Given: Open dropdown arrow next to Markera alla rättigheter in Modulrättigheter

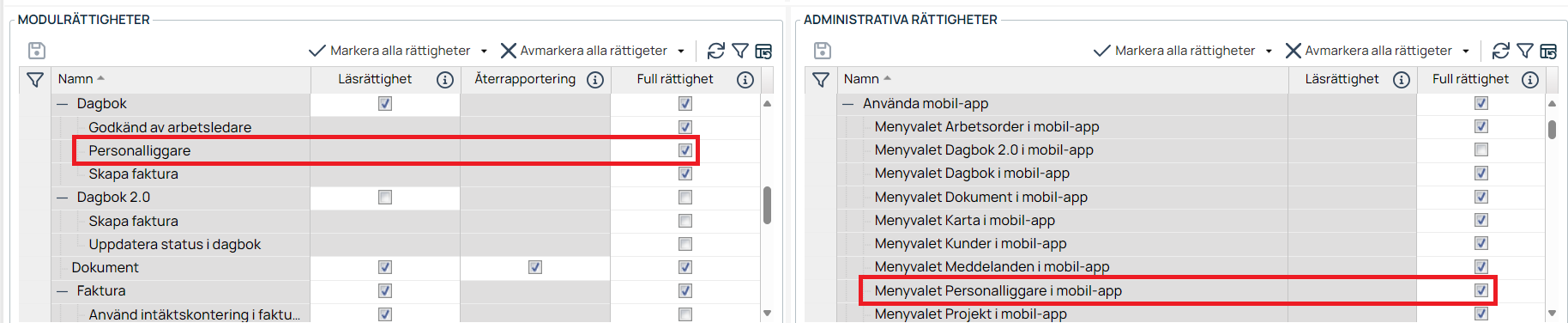Looking at the screenshot, I should point(484,52).
